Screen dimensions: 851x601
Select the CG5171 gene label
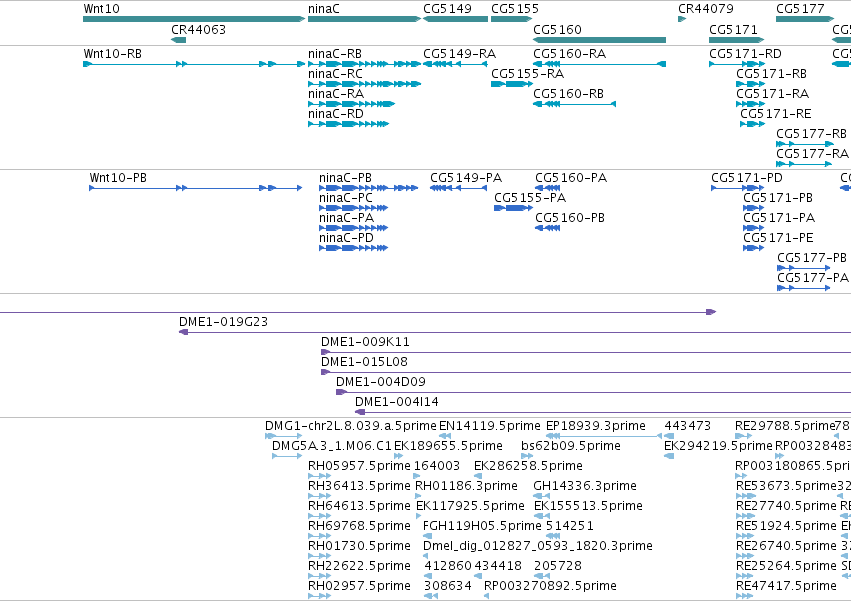(733, 29)
